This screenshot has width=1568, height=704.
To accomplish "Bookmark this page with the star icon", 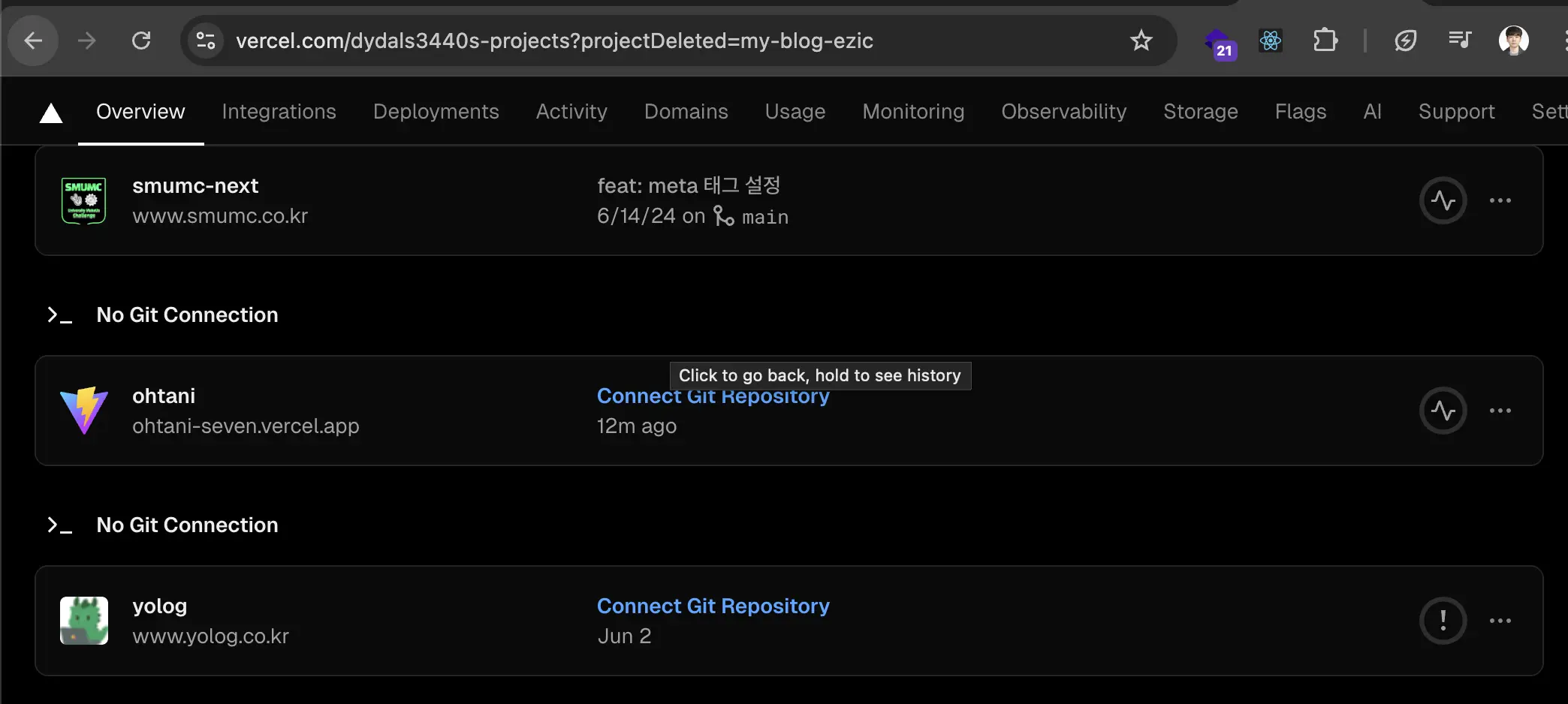I will (x=1141, y=41).
